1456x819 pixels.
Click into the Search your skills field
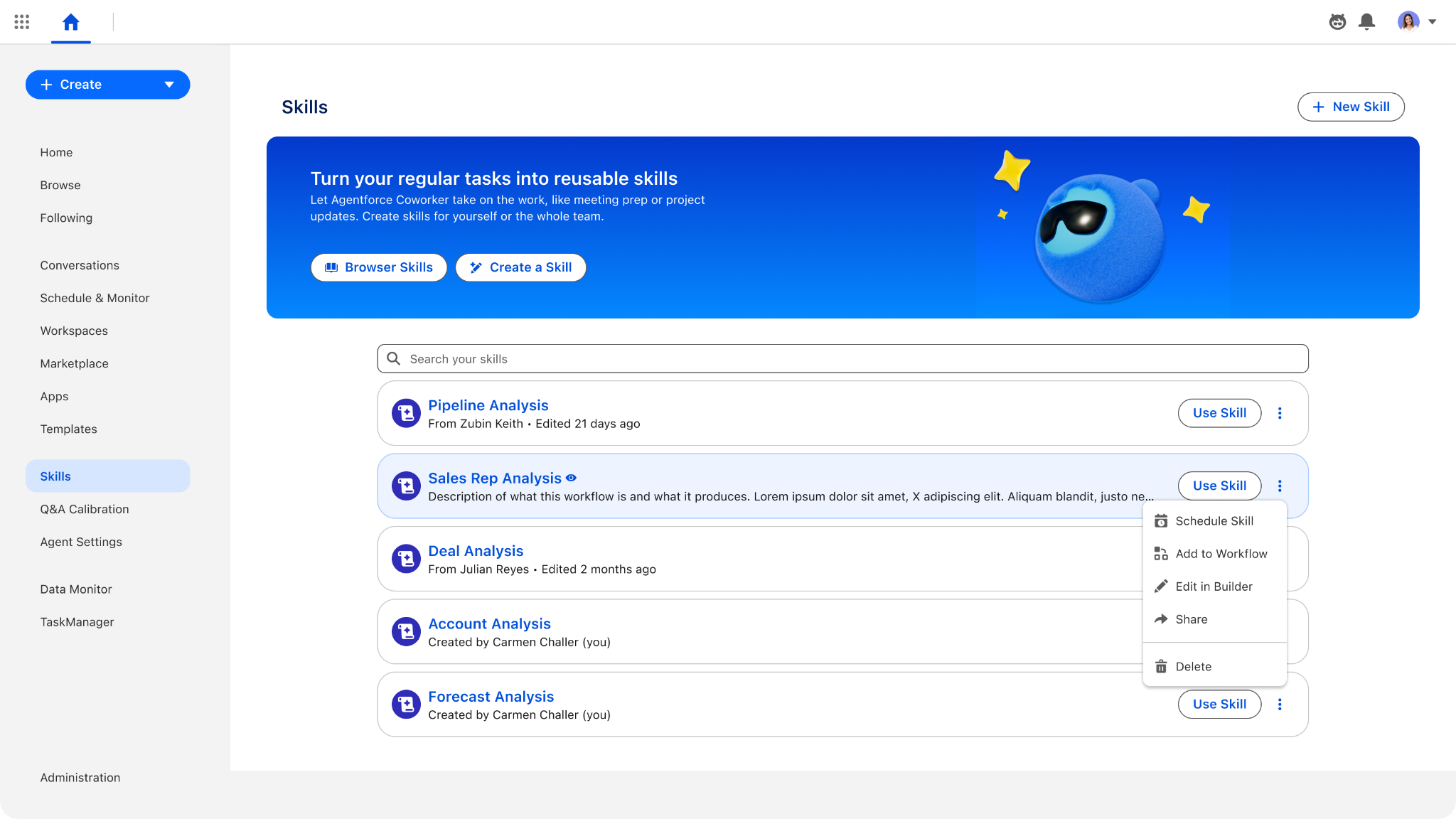coord(842,359)
